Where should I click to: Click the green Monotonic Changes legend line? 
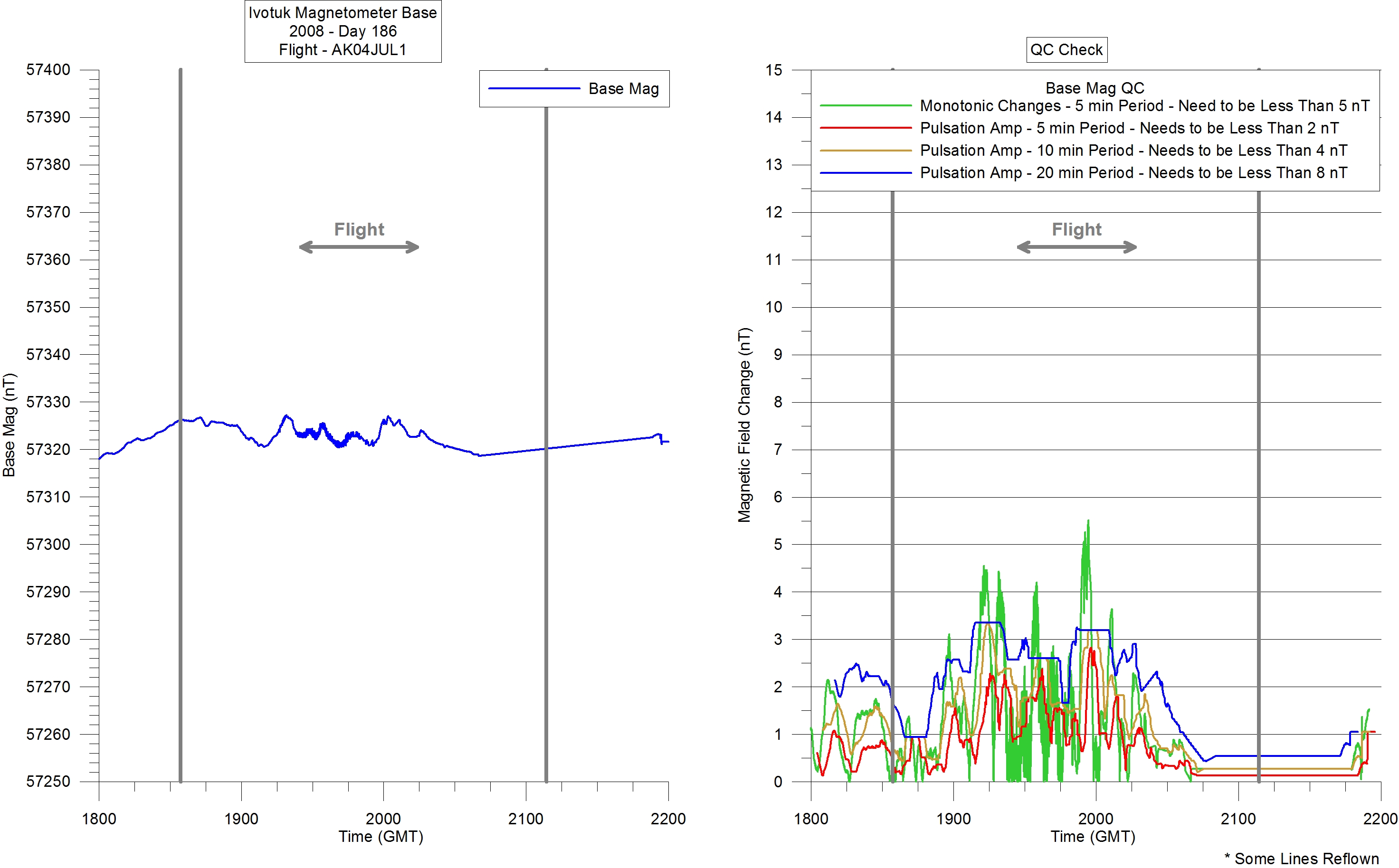[x=866, y=105]
